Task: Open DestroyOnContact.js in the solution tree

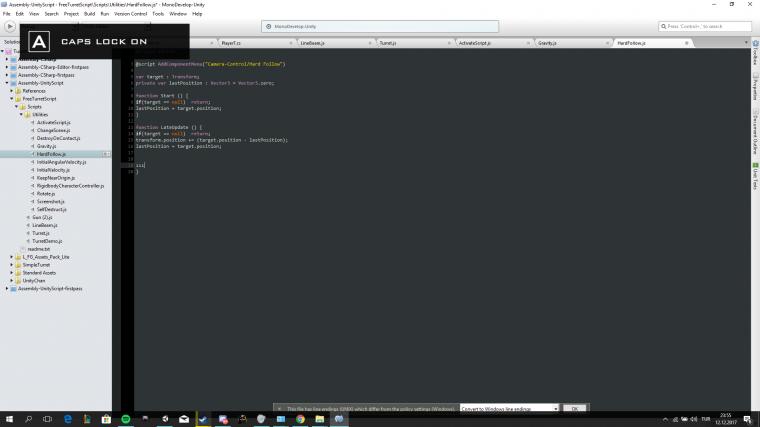Action: click(x=58, y=138)
